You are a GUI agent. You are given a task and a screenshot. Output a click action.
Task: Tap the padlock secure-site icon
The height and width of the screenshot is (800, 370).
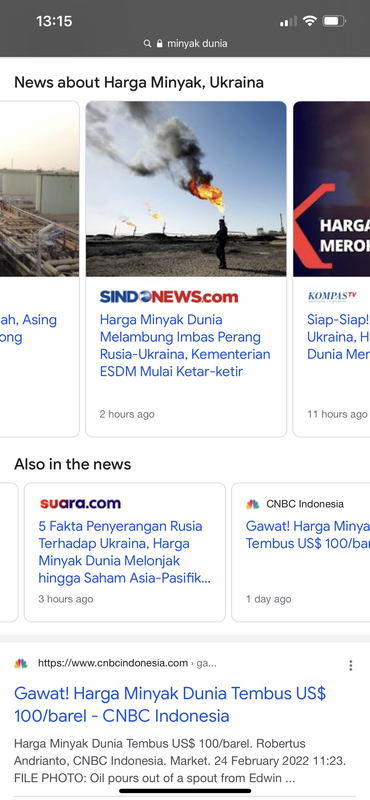point(159,44)
